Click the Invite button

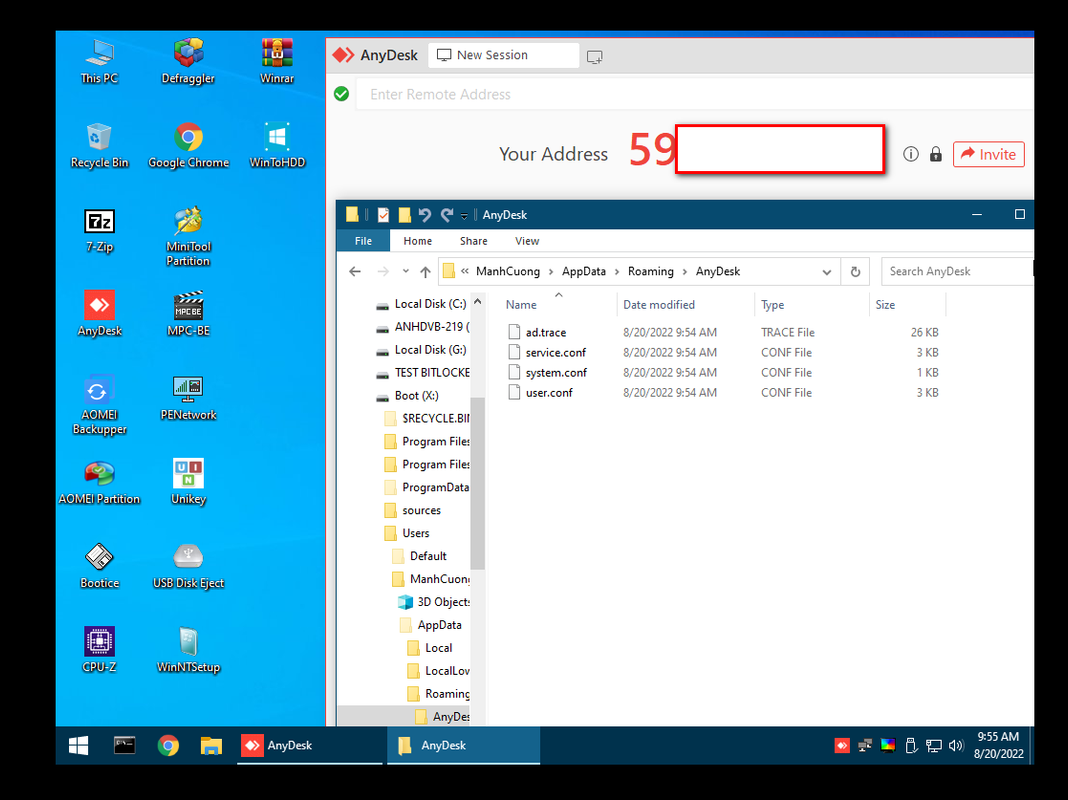coord(988,155)
